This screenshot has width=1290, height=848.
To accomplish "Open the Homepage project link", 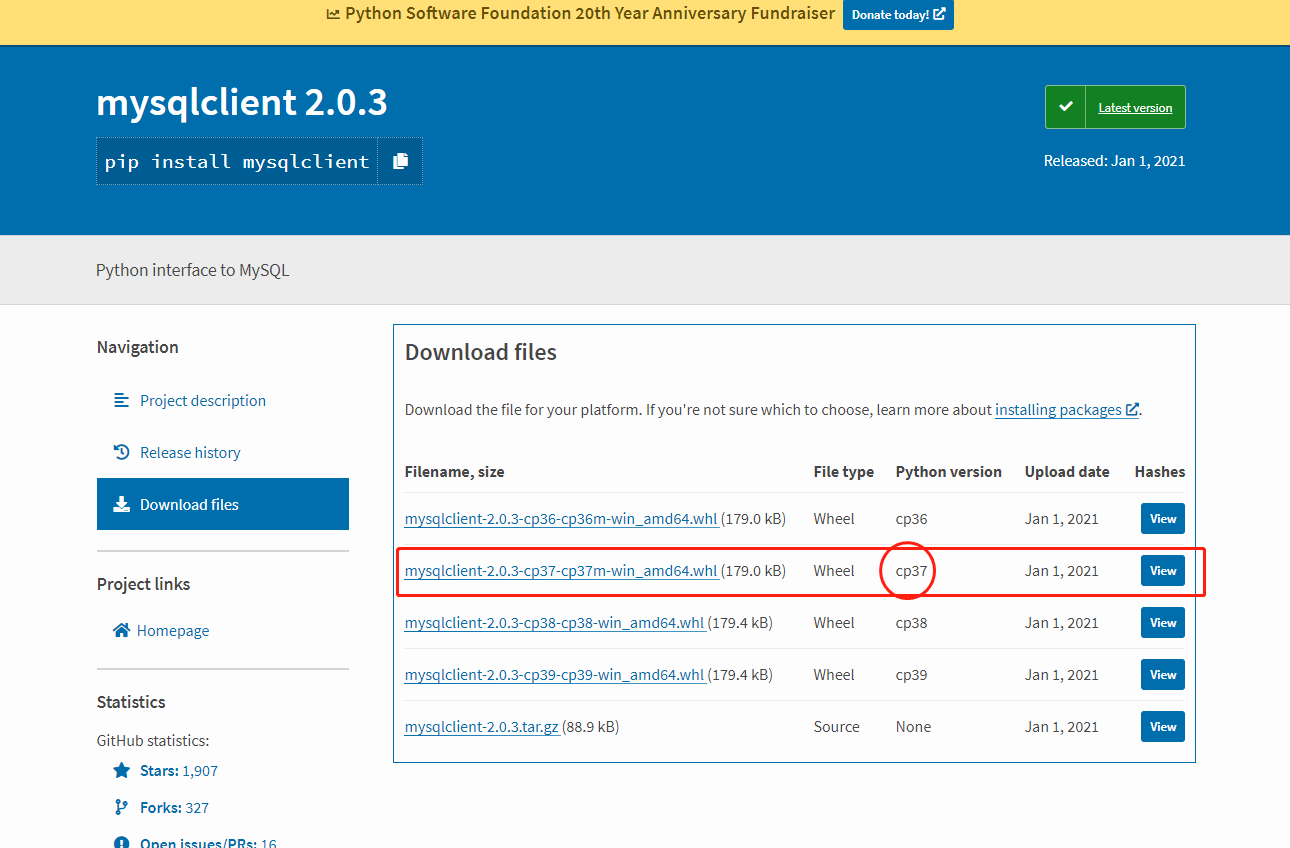I will (173, 630).
